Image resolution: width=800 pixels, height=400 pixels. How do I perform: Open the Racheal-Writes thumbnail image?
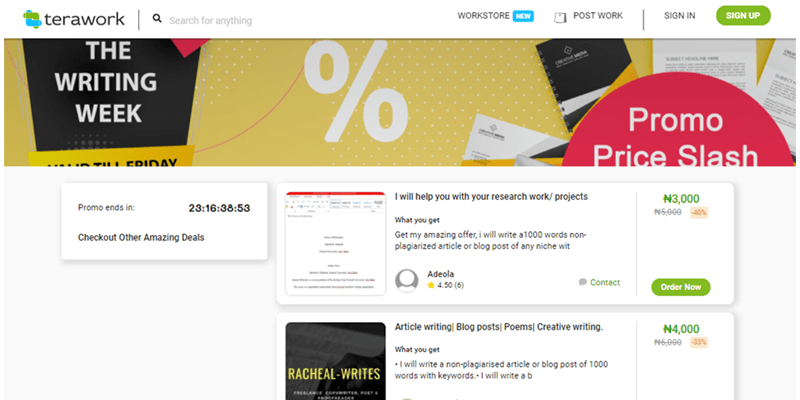click(x=336, y=361)
